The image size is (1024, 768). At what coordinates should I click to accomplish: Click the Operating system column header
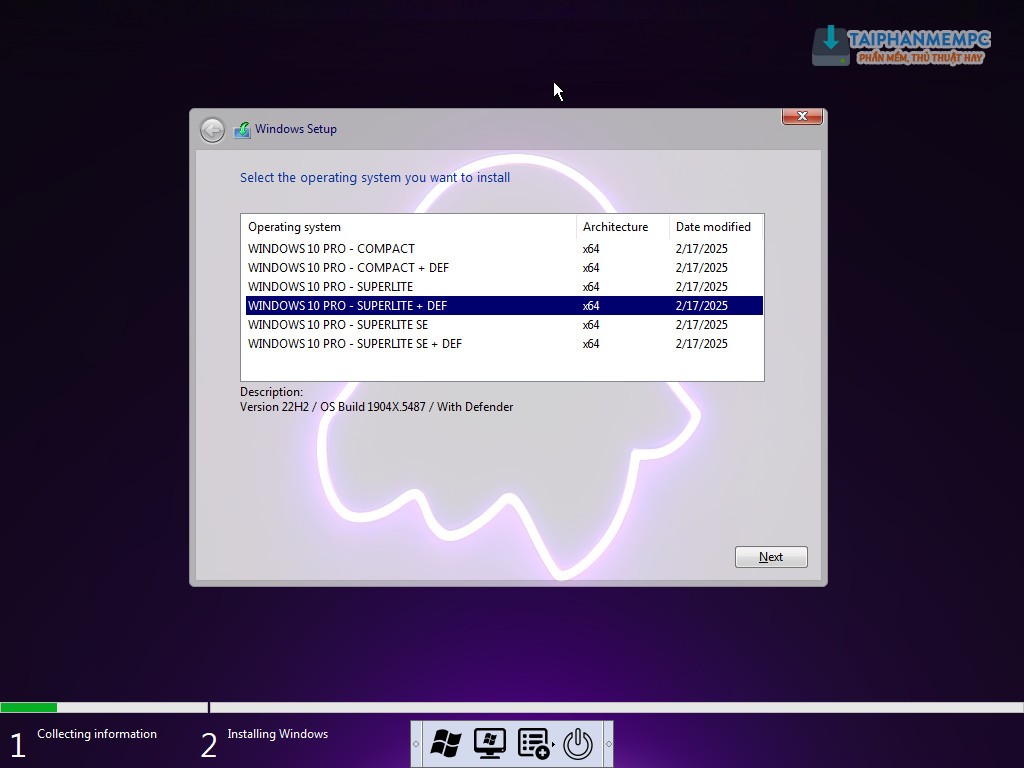click(x=294, y=227)
